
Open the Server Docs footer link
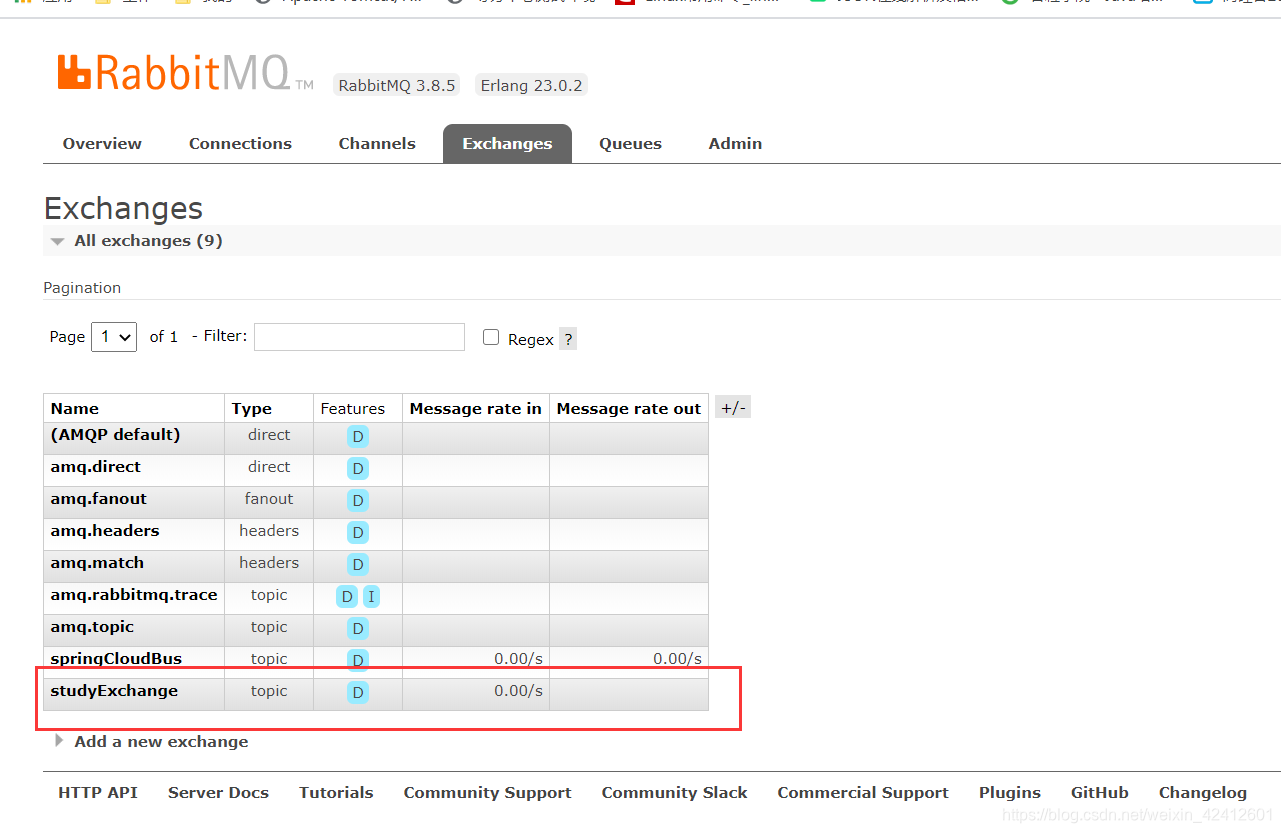tap(218, 793)
